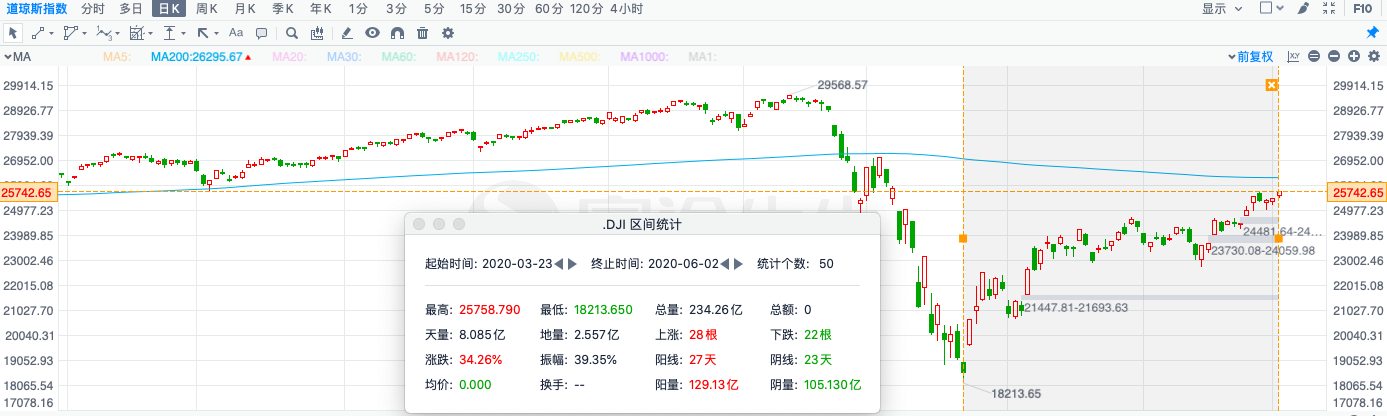Click the pencil edit drawings icon

click(346, 33)
